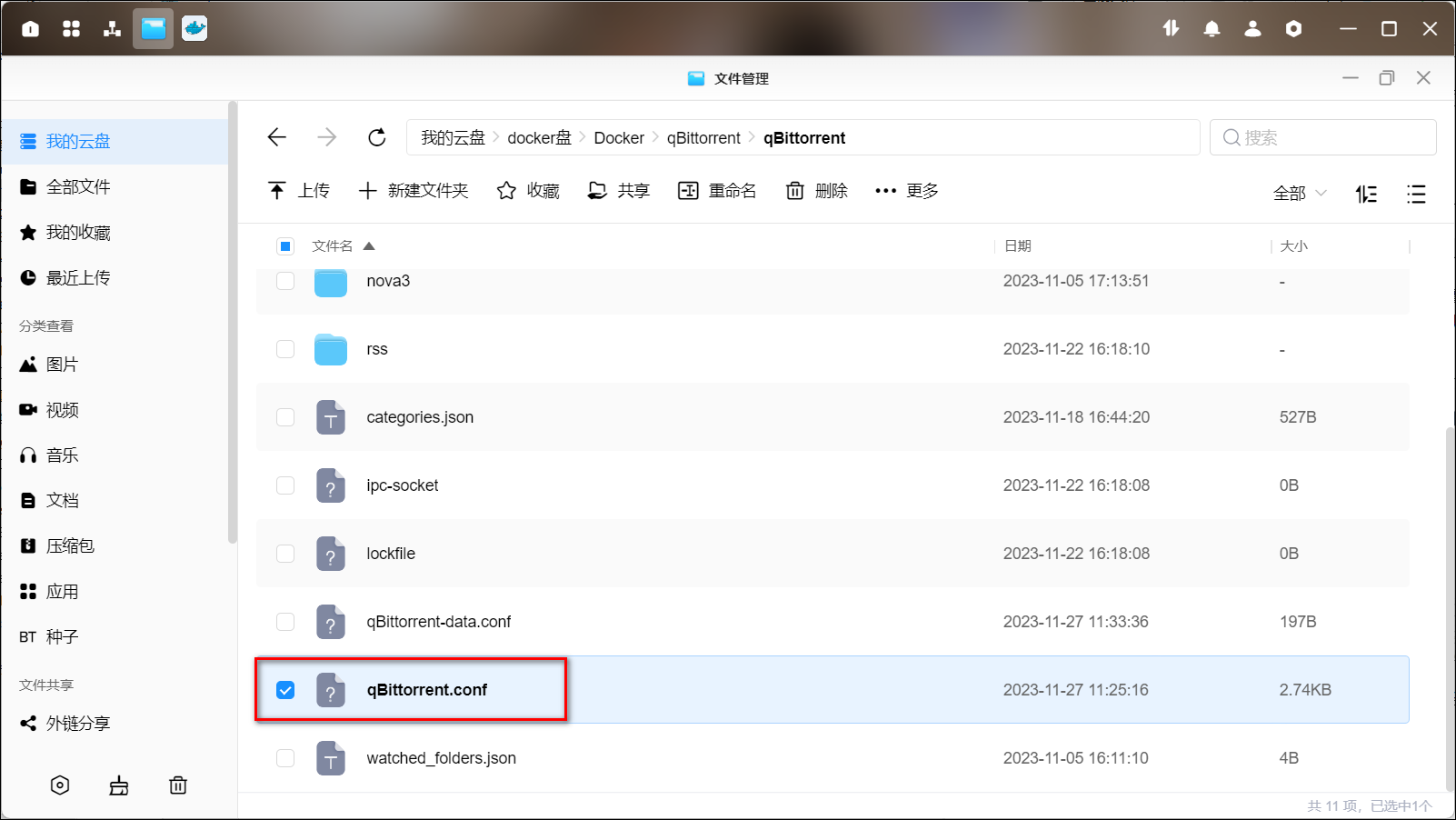
Task: Go back using the left arrow
Action: (277, 137)
